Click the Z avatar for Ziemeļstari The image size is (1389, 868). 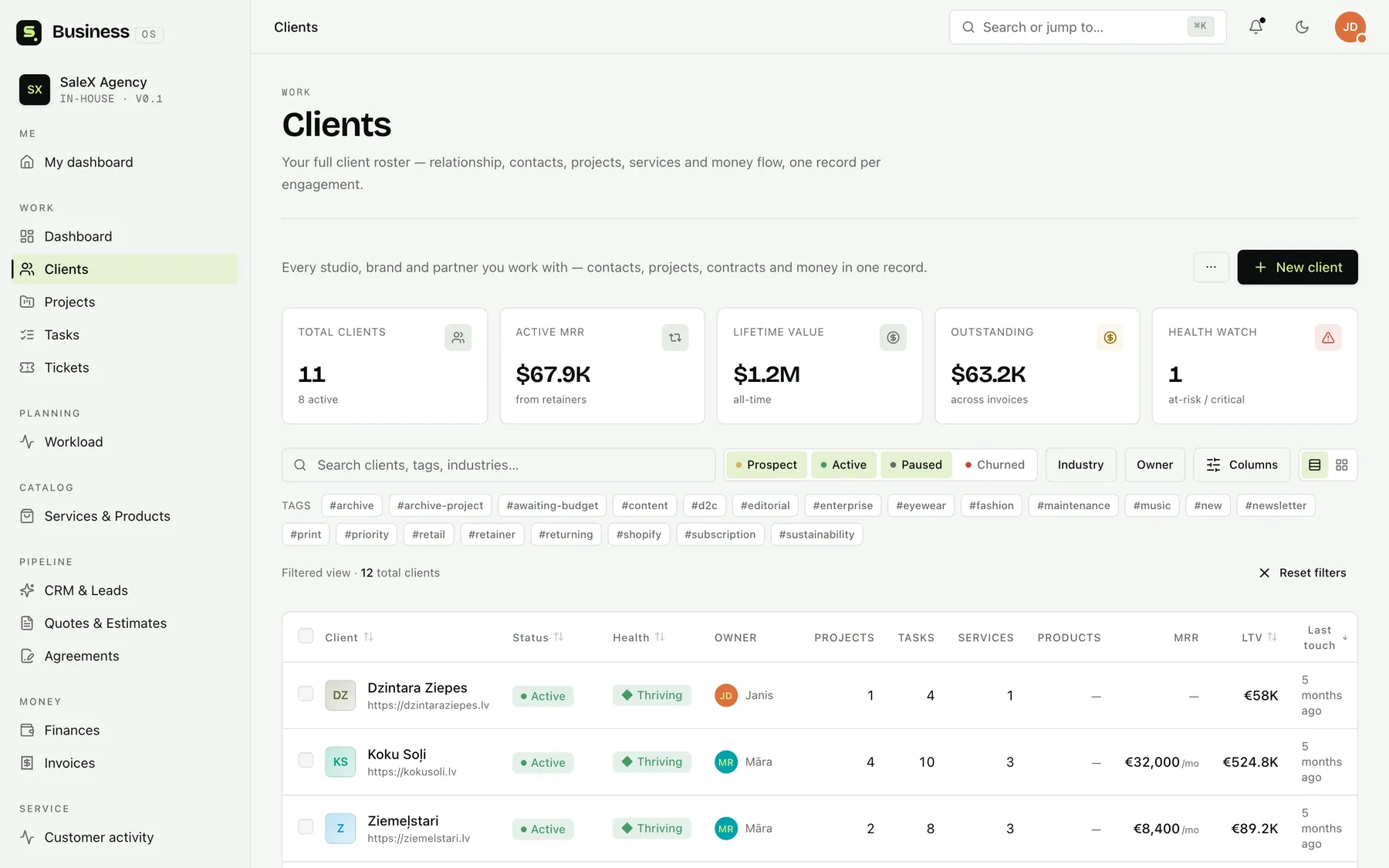pos(340,828)
